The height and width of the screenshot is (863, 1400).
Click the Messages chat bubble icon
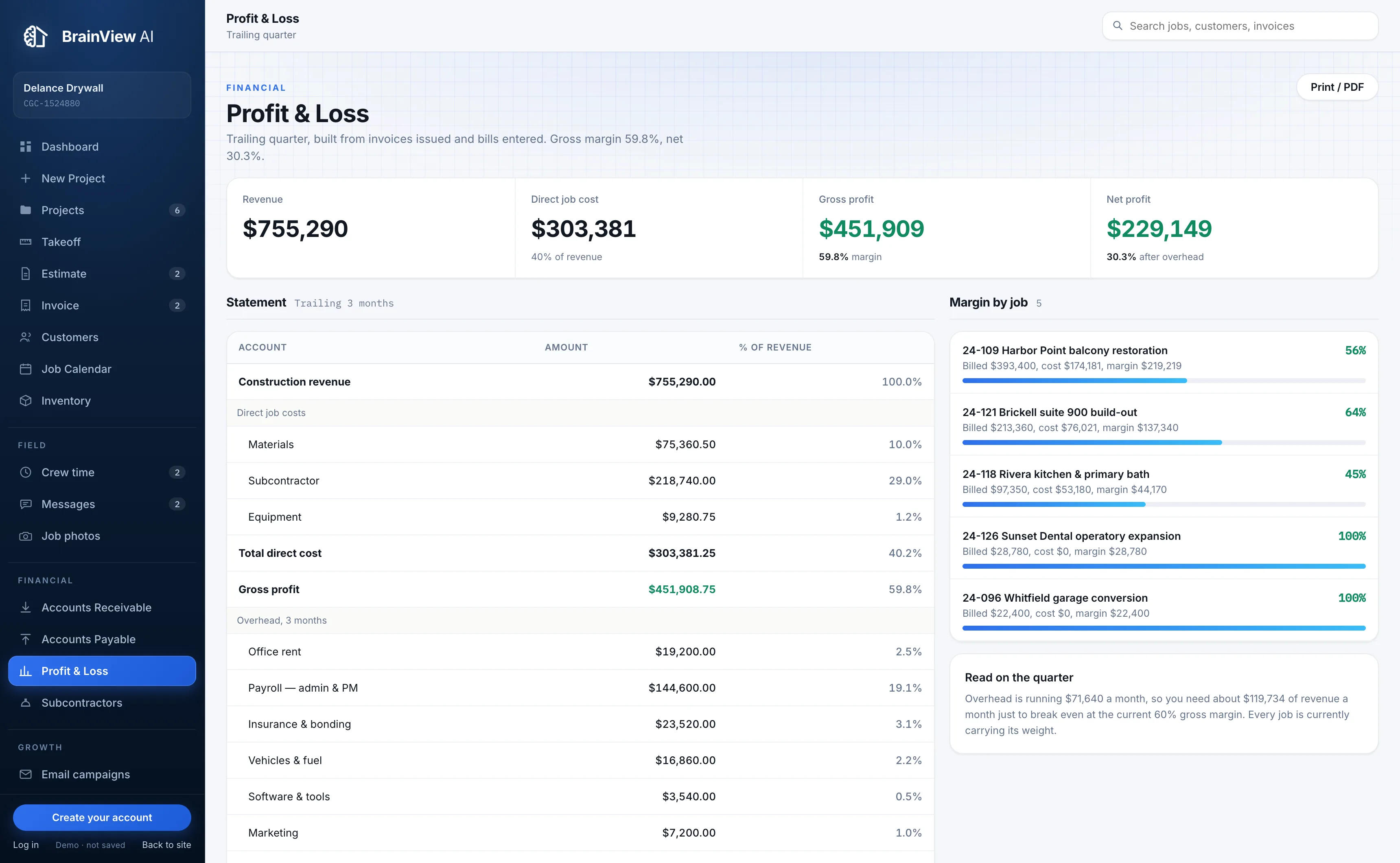click(26, 504)
